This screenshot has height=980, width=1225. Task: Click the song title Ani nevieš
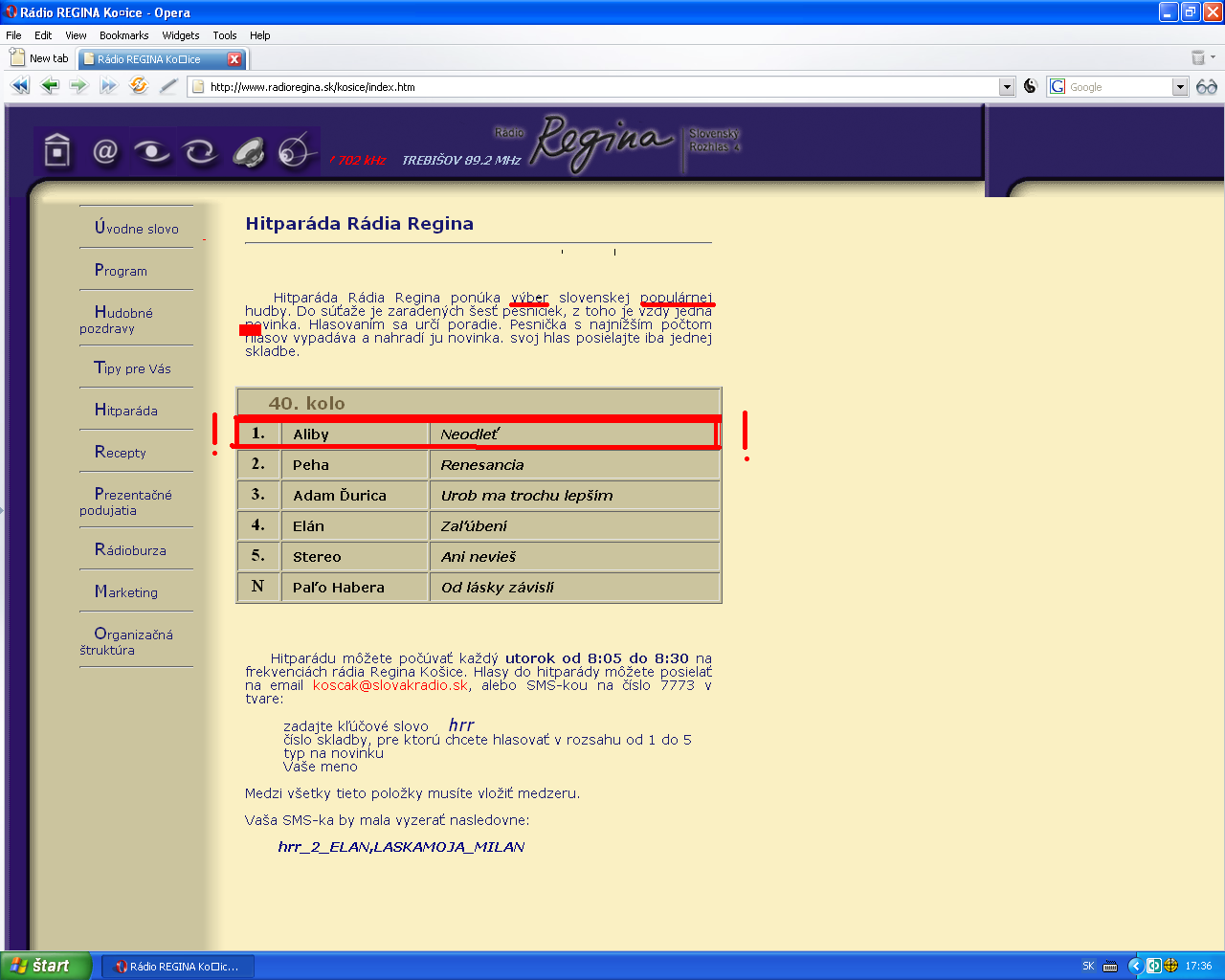tap(479, 557)
